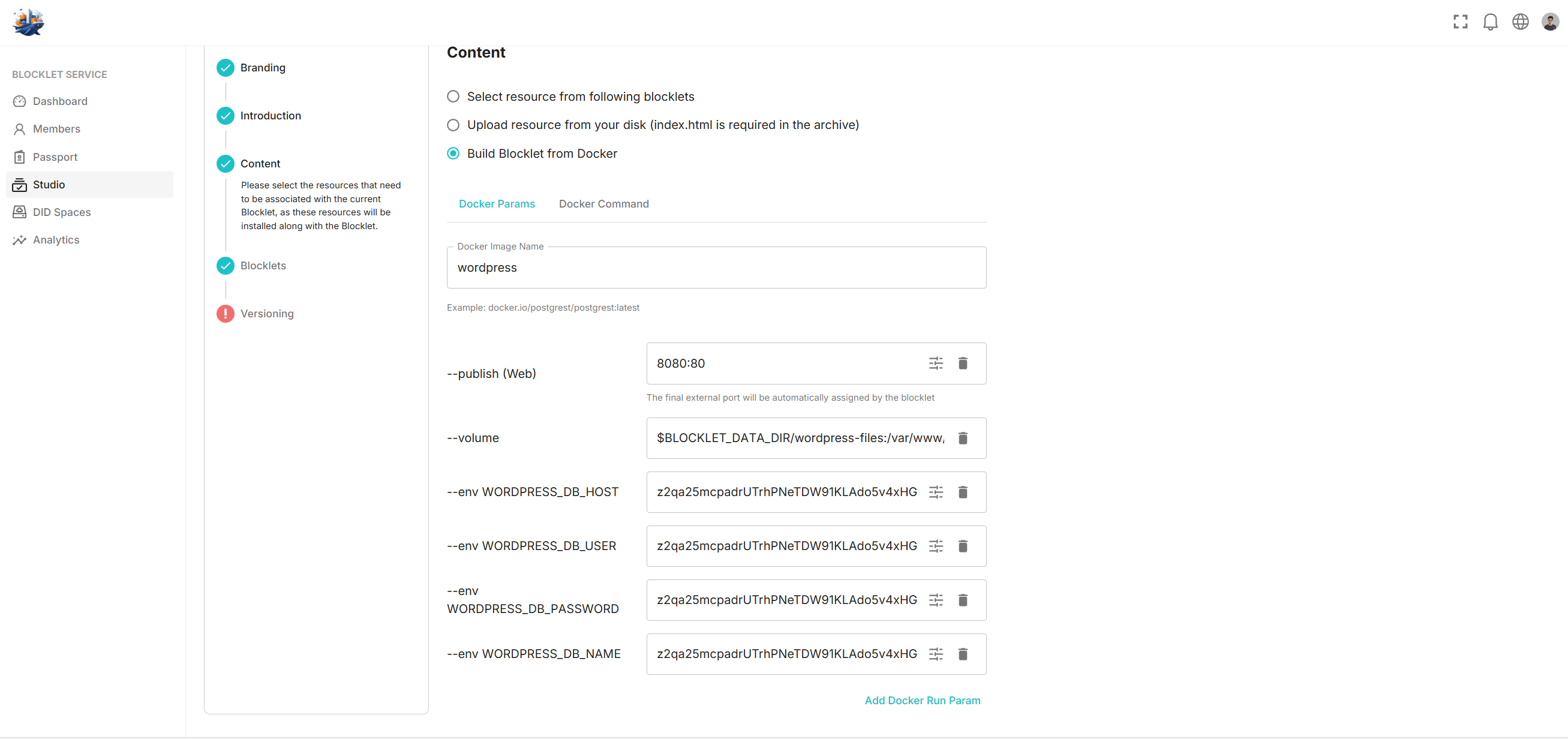Open the notifications bell
Viewport: 1568px width, 739px height.
[x=1490, y=22]
